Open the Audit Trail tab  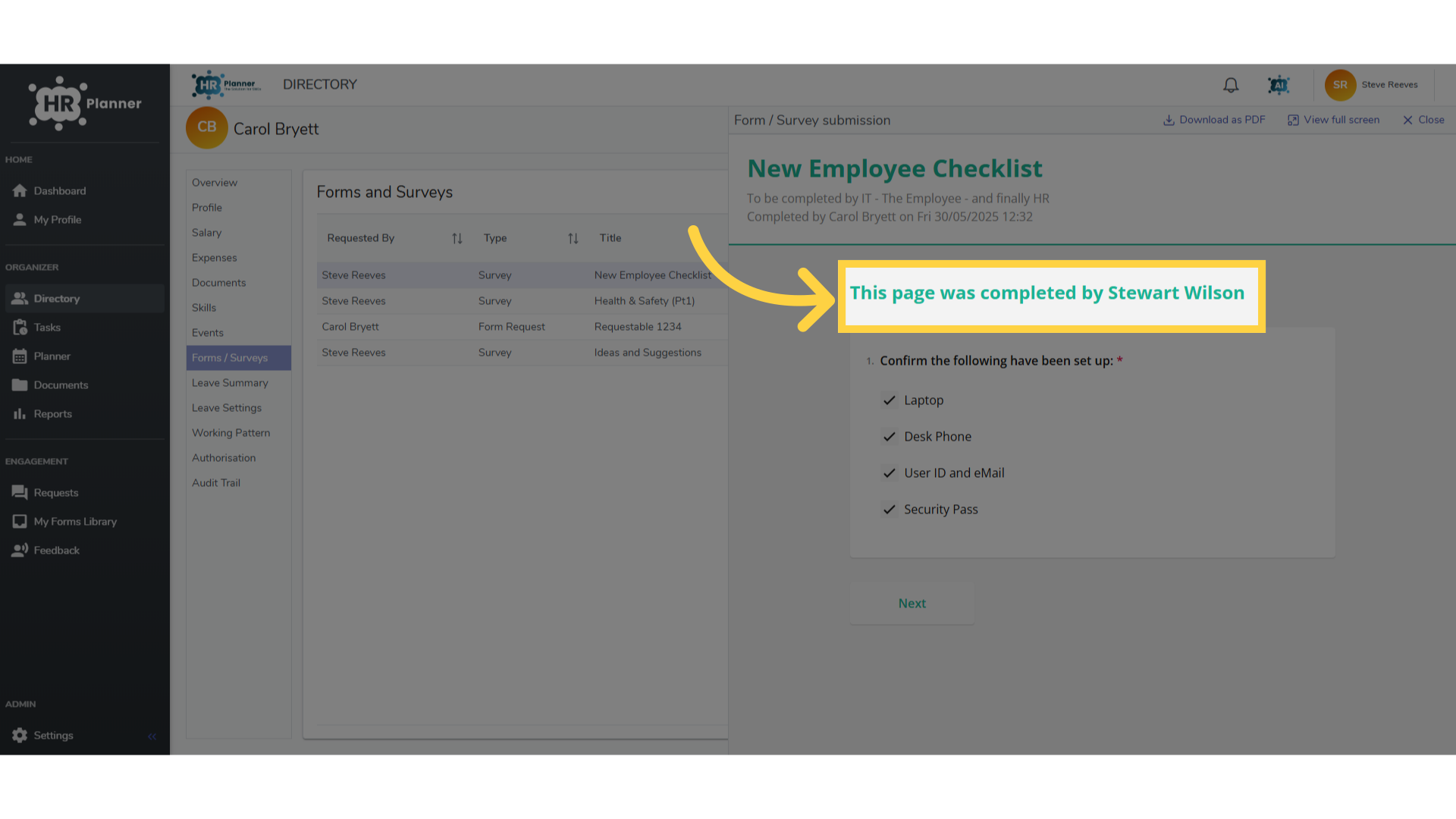click(238, 482)
